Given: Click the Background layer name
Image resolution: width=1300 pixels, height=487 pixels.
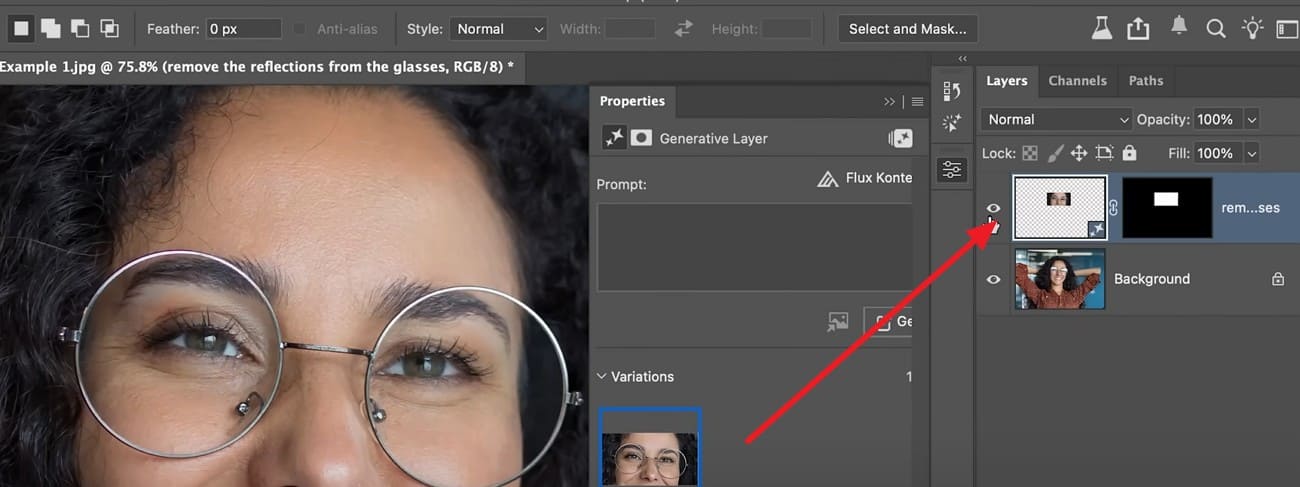Looking at the screenshot, I should click(1152, 279).
